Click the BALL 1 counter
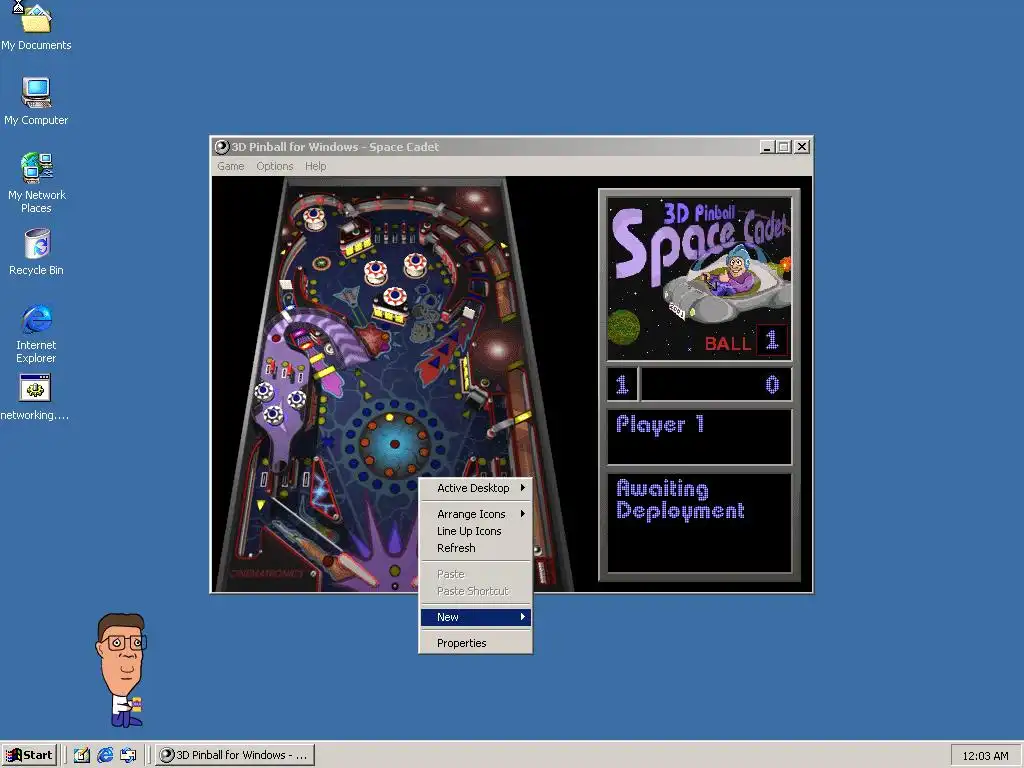The height and width of the screenshot is (768, 1024). tap(745, 340)
